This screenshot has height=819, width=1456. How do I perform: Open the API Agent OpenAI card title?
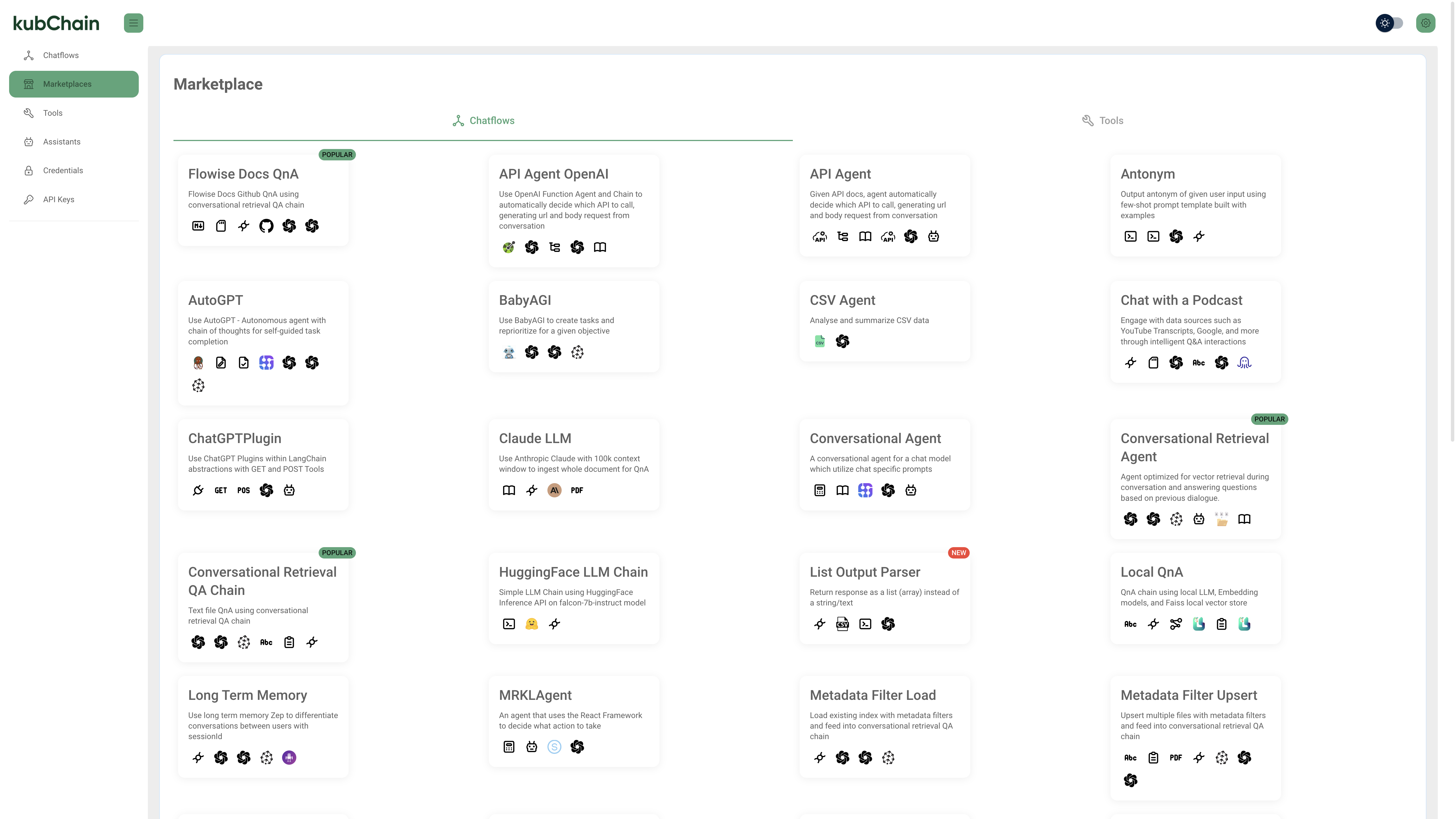point(553,174)
